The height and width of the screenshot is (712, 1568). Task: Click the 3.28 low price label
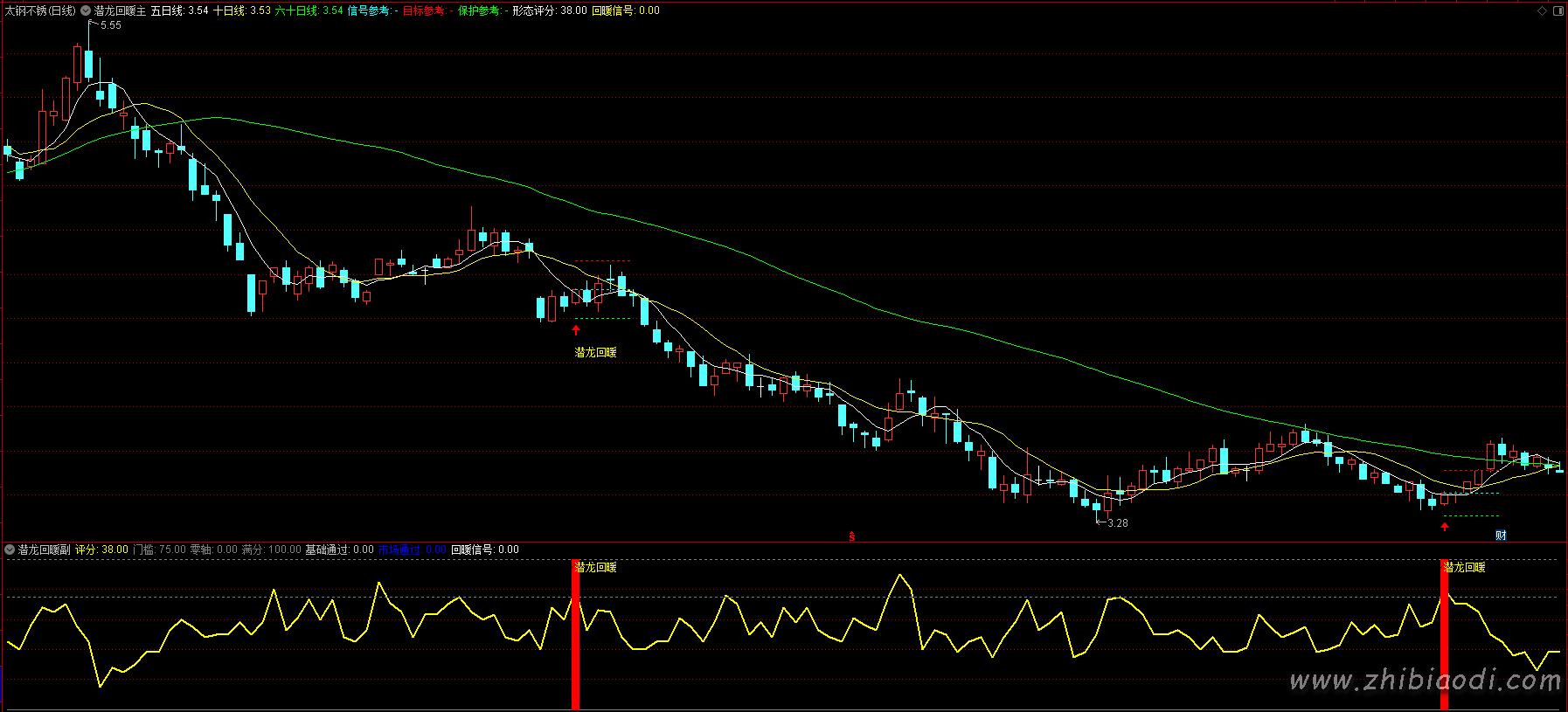pyautogui.click(x=1118, y=523)
